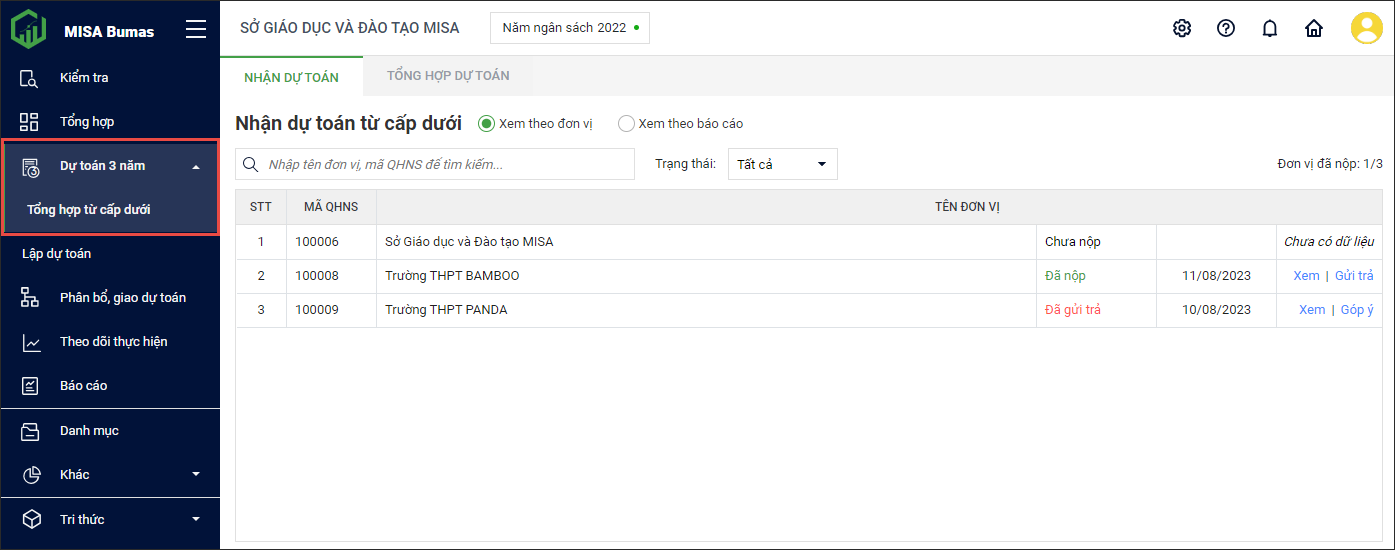Select the Xem theo đơn vị radio
Screen dimensions: 1395x550
click(x=487, y=124)
